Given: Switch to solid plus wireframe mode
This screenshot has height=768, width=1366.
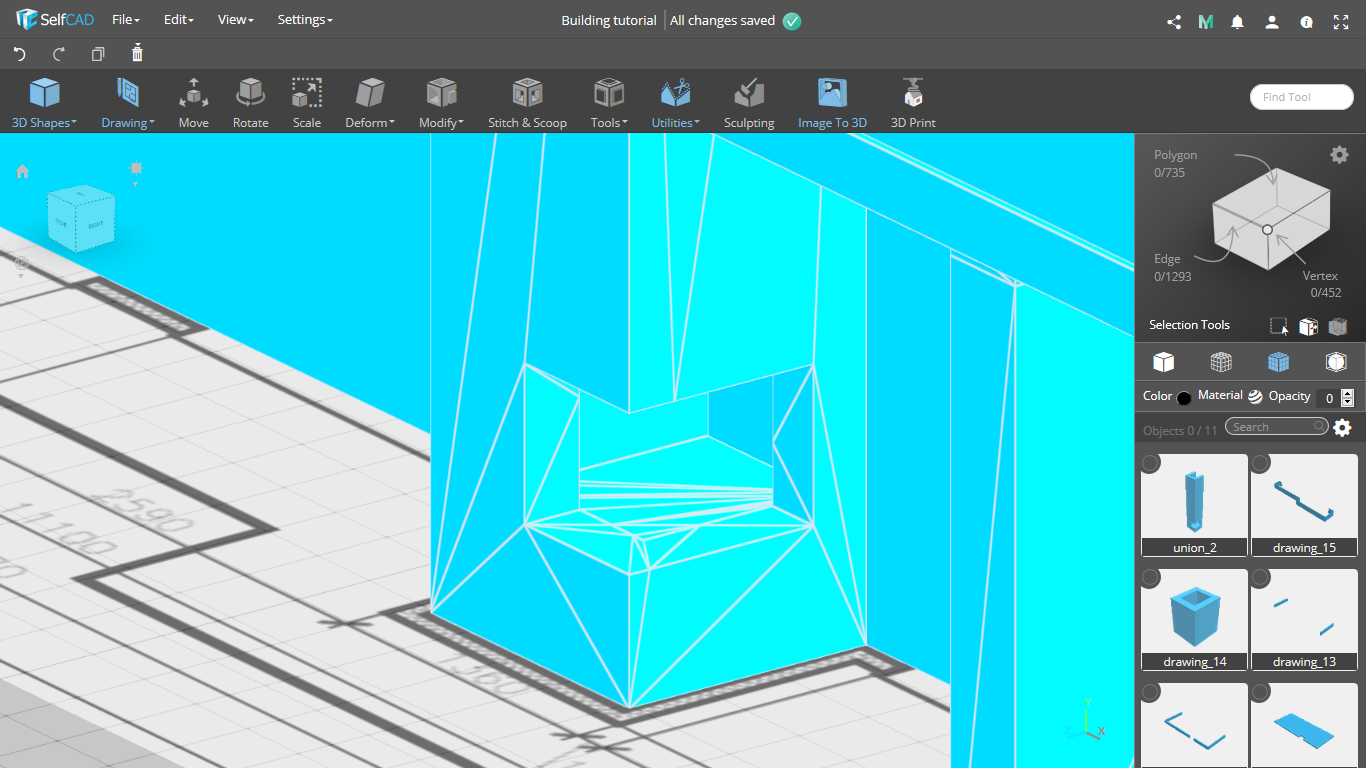Looking at the screenshot, I should (x=1278, y=361).
